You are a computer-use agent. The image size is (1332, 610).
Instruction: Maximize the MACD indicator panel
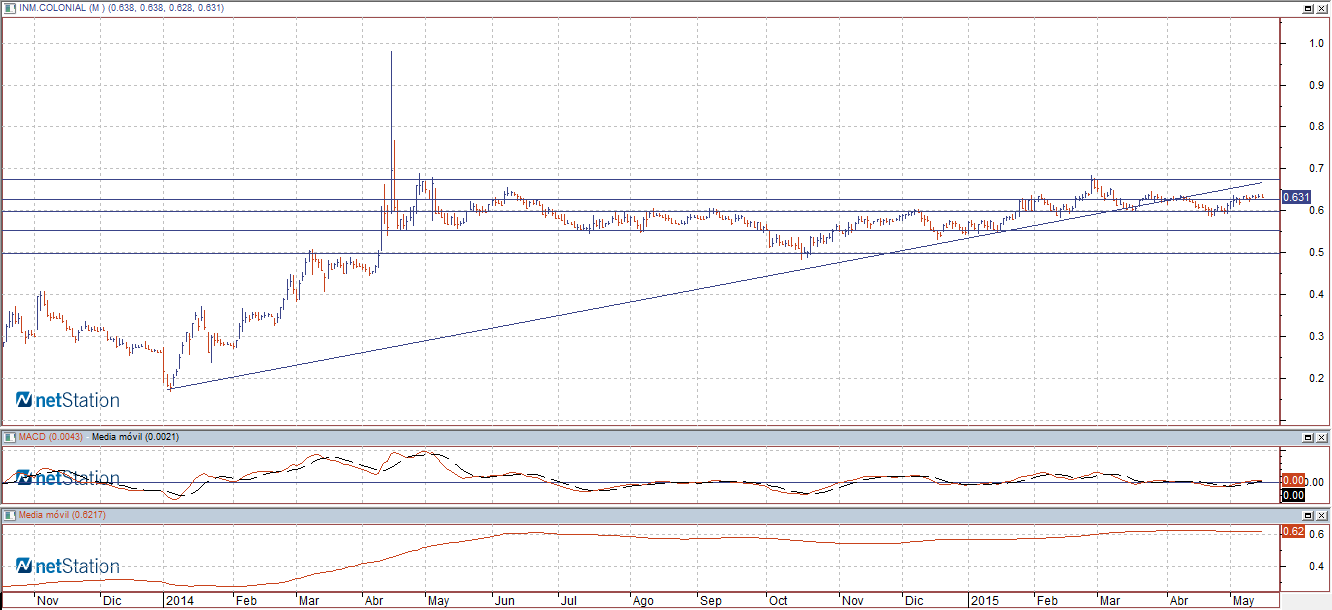1307,437
